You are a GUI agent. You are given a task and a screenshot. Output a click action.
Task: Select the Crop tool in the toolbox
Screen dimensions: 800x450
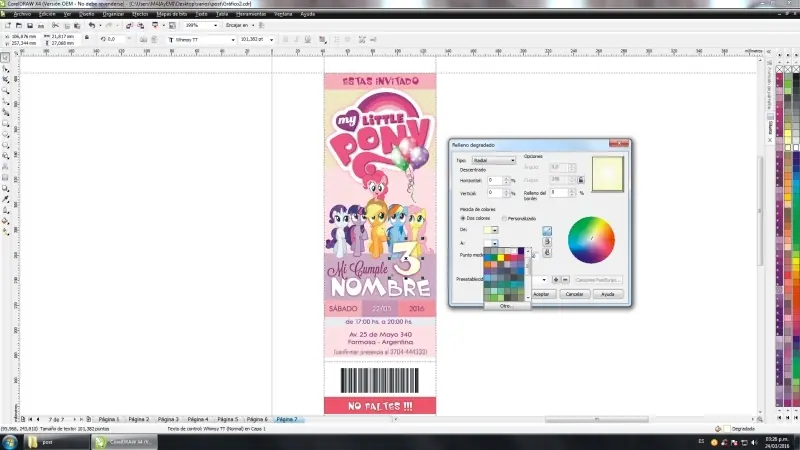coord(6,80)
